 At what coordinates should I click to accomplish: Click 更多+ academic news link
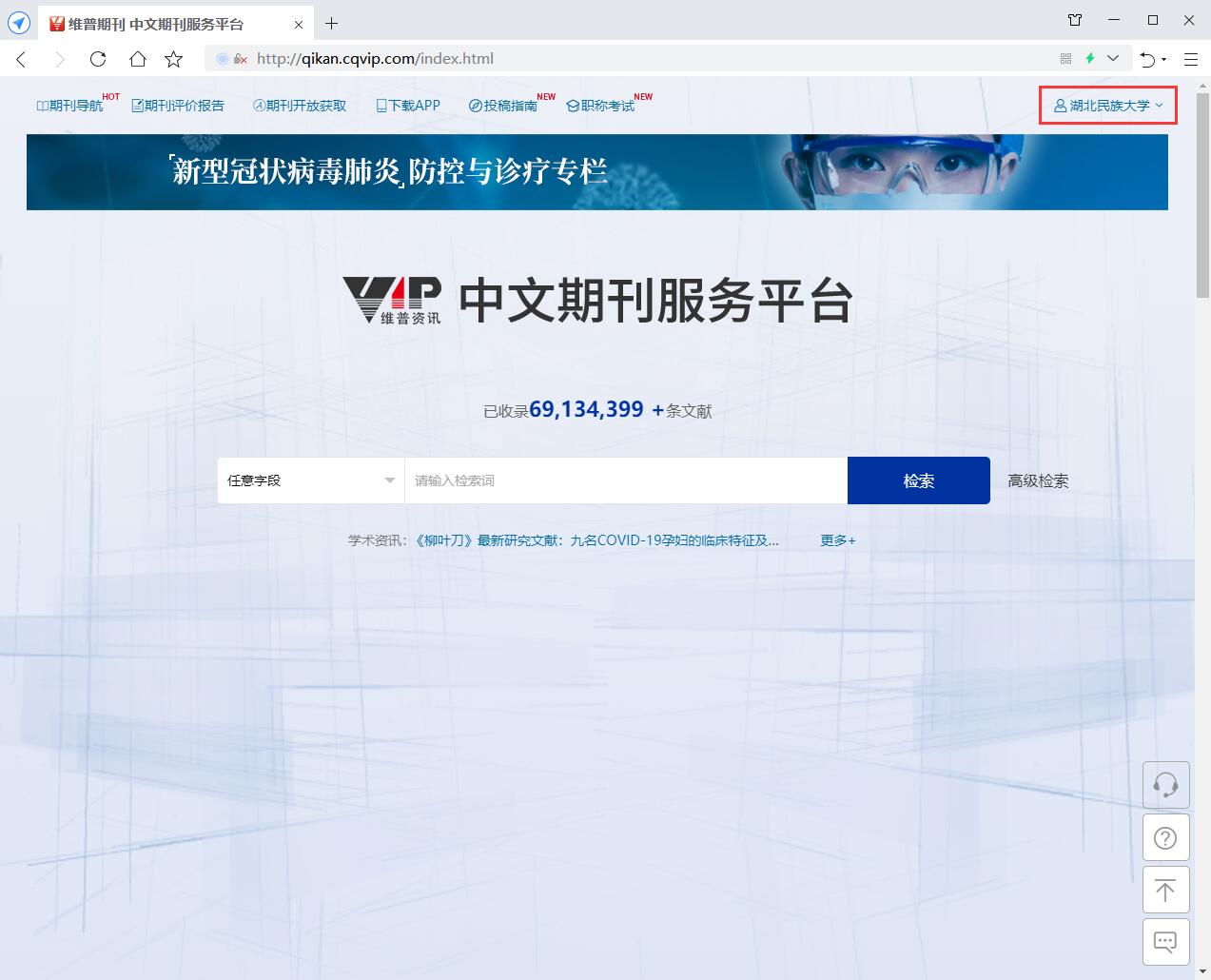click(838, 540)
